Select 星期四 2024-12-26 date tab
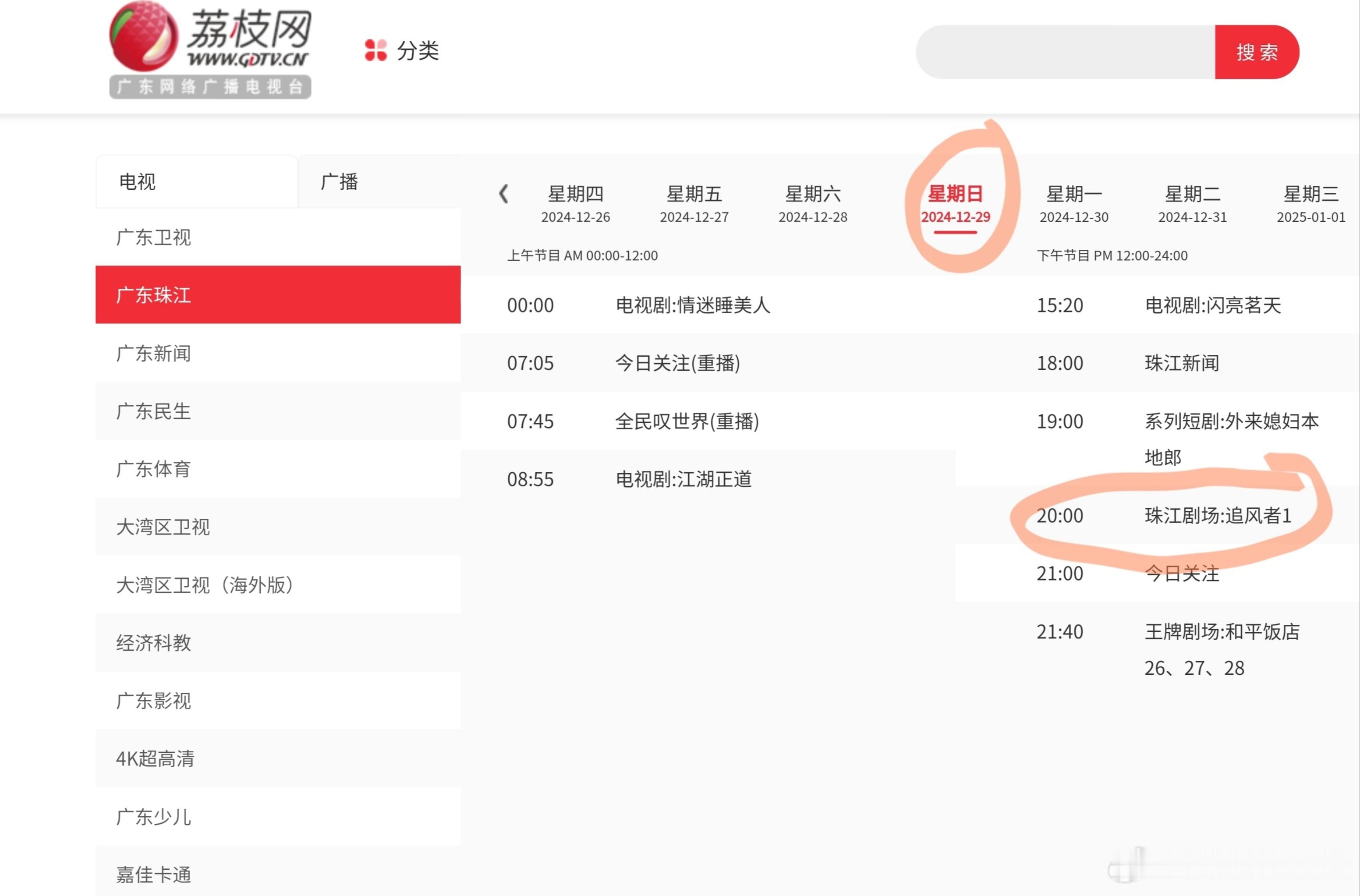 (575, 204)
